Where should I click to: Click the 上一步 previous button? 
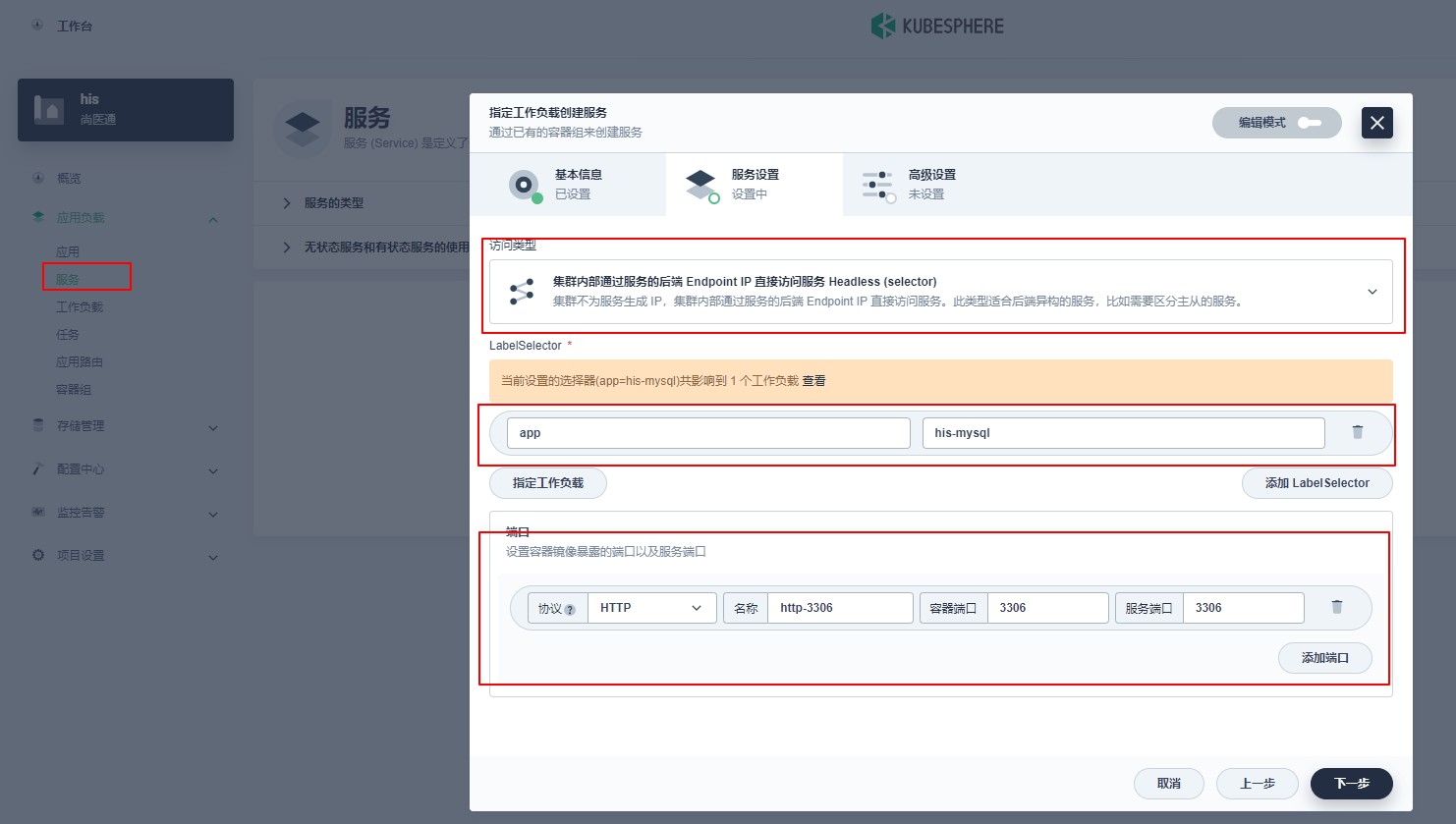[1258, 784]
